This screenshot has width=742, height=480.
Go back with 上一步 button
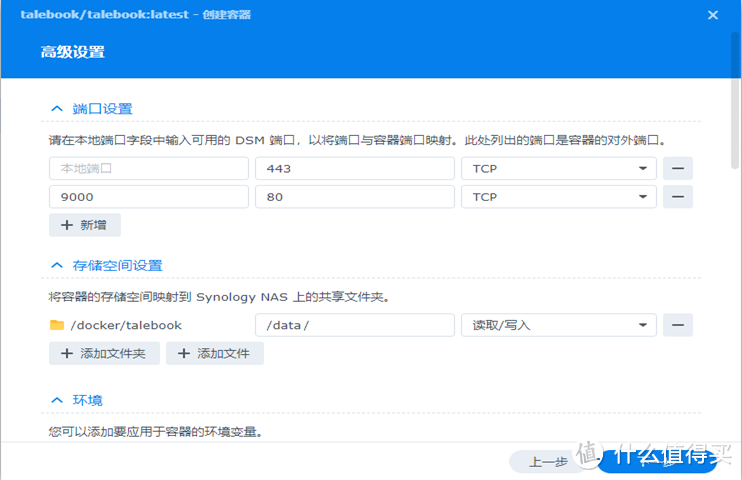548,462
